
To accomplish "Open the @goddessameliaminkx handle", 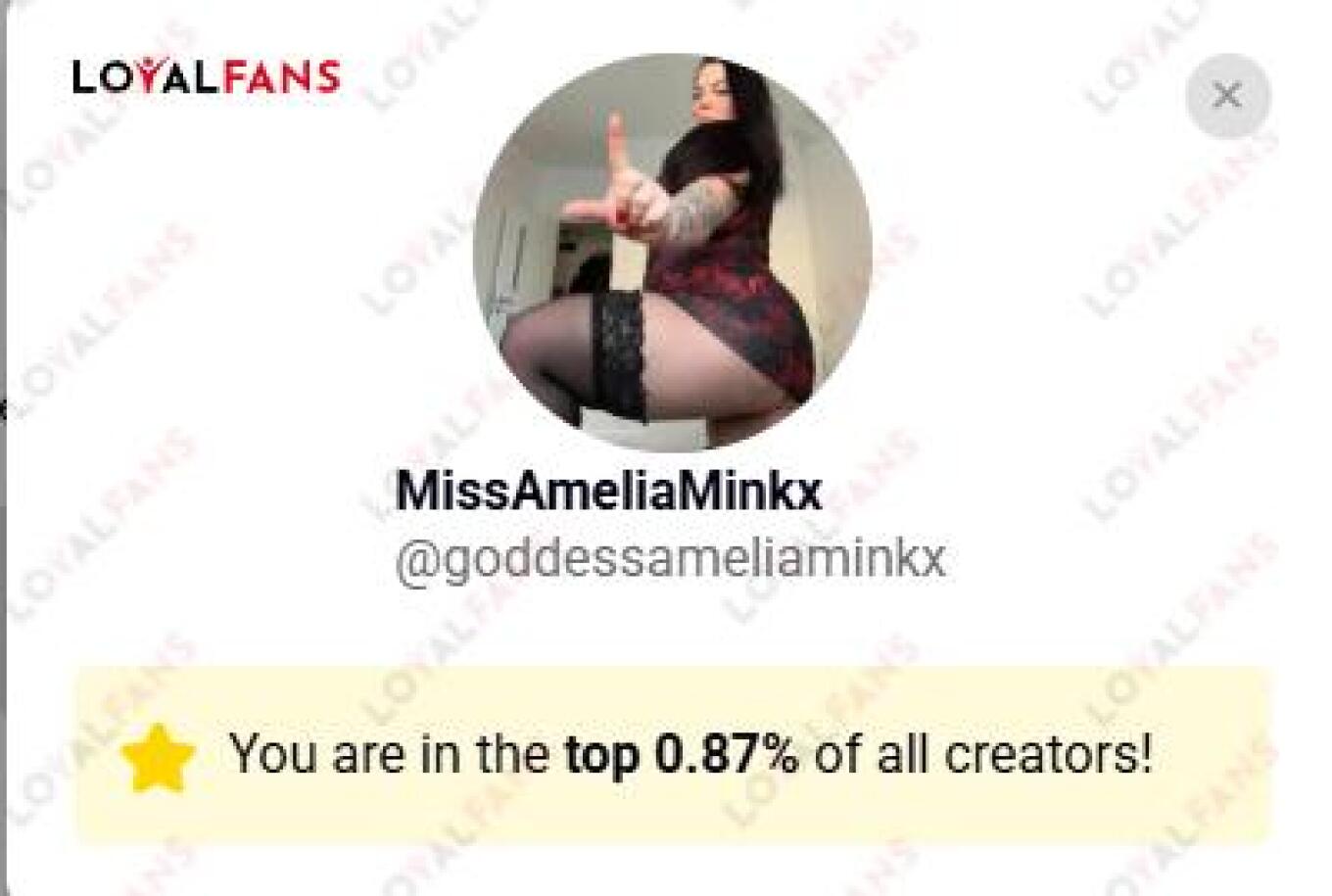I will (670, 560).
